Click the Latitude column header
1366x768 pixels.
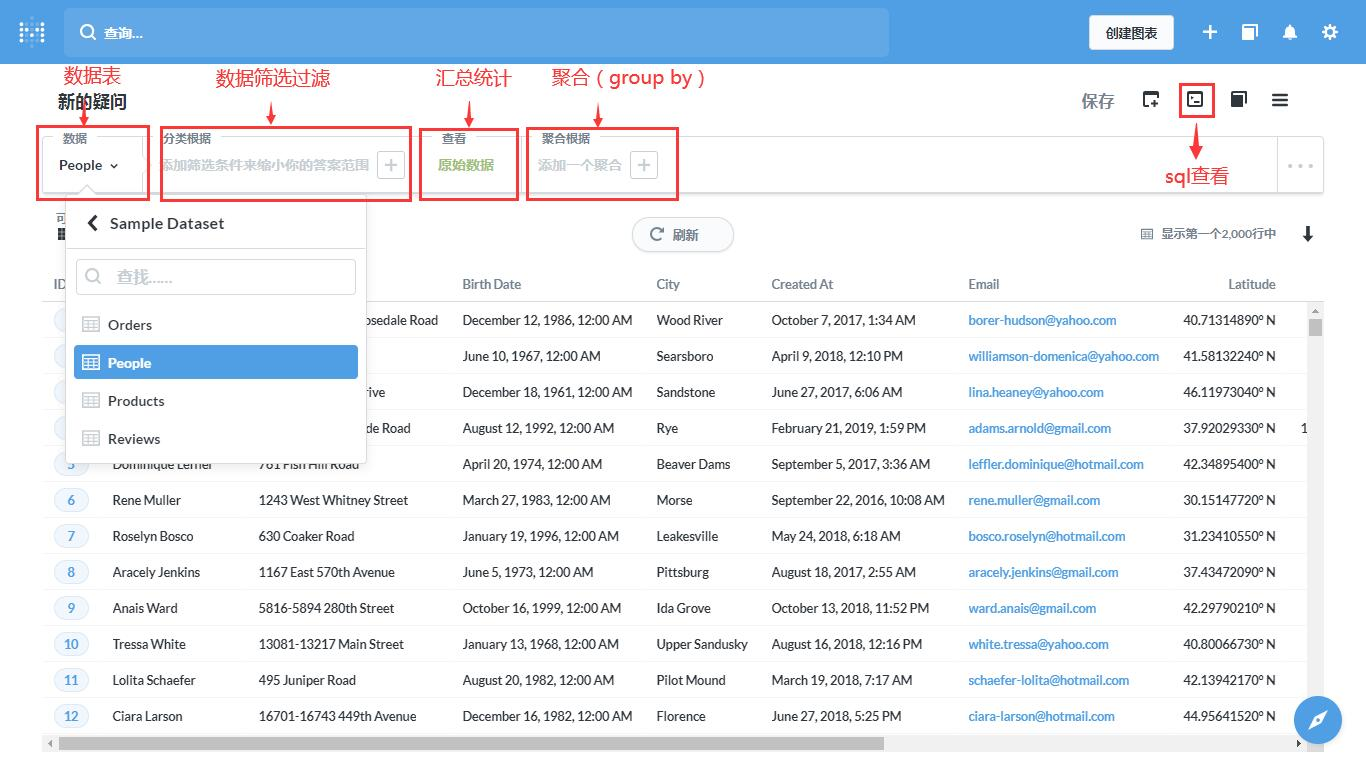[1252, 284]
